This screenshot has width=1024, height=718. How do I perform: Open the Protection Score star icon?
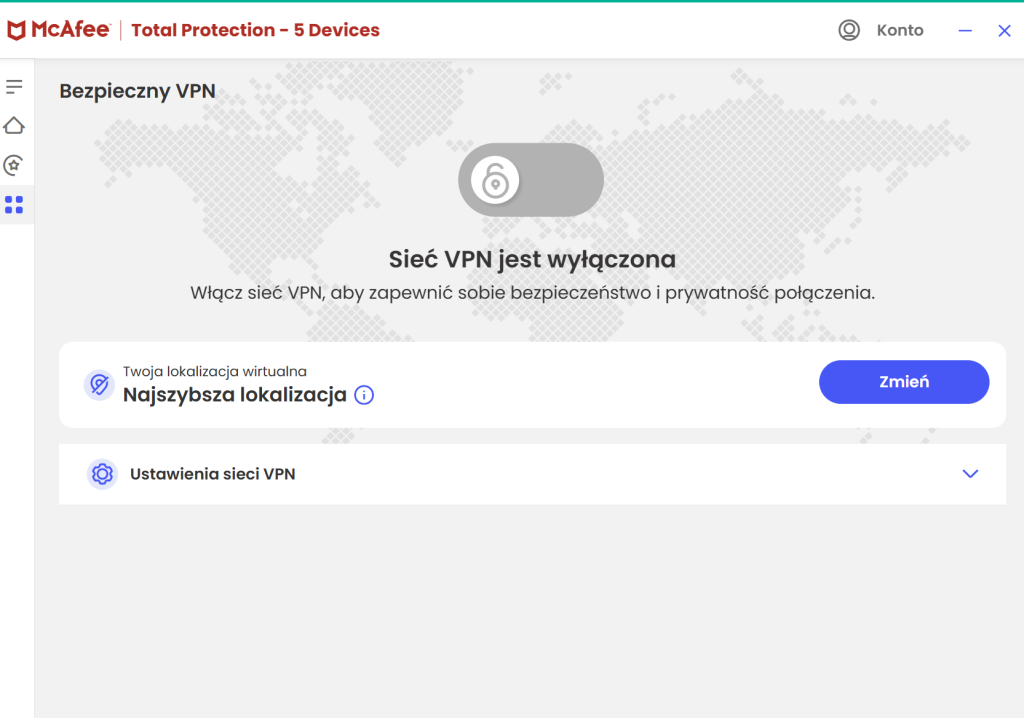pyautogui.click(x=15, y=164)
